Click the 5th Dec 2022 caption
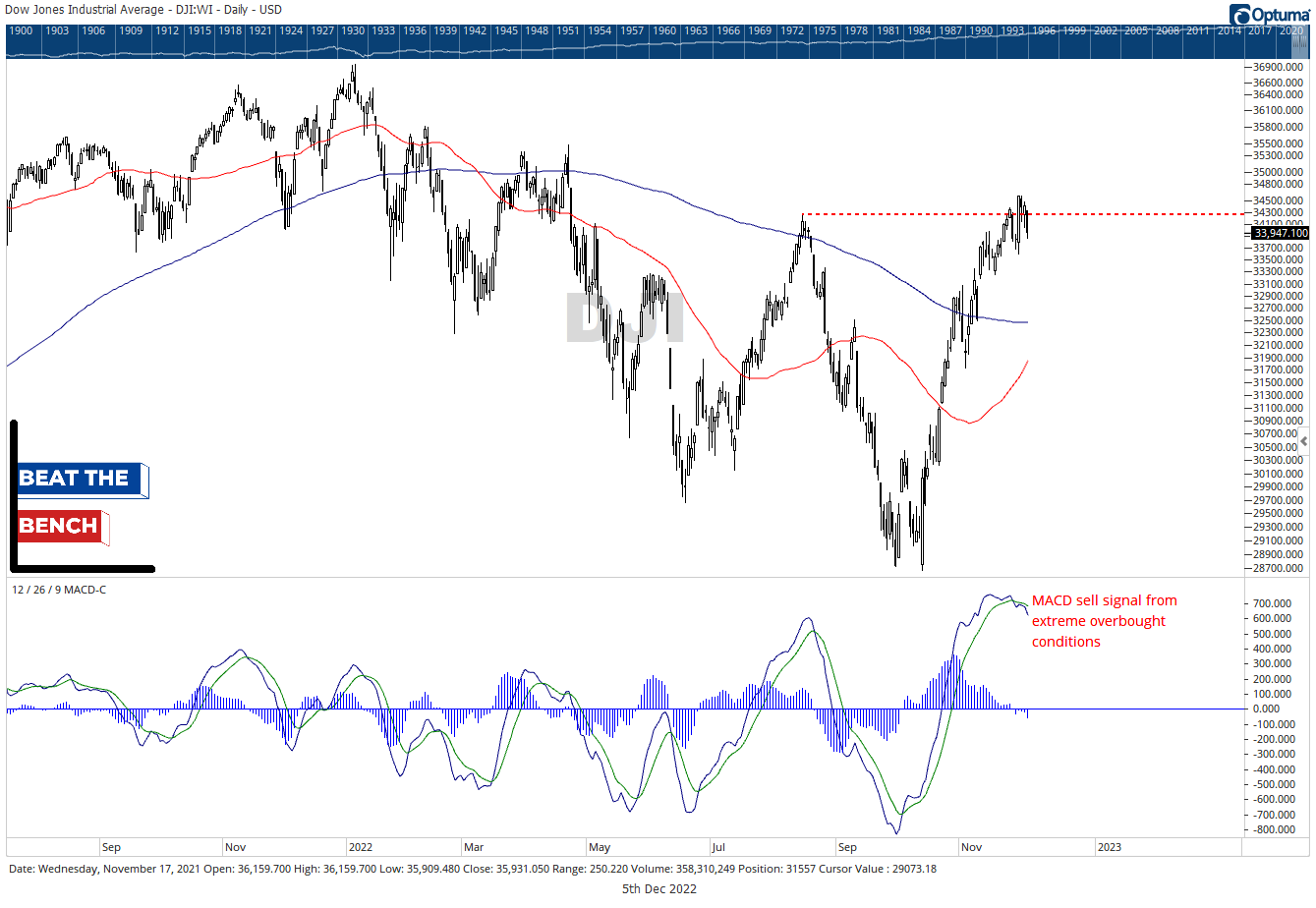Viewport: 1316px width, 908px height. click(x=658, y=888)
